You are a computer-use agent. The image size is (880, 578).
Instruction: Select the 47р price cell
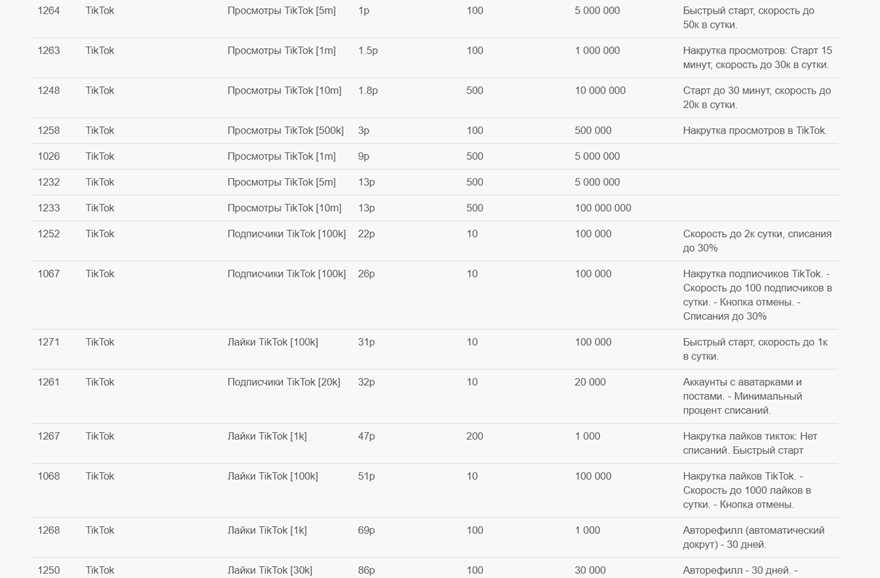tap(366, 437)
